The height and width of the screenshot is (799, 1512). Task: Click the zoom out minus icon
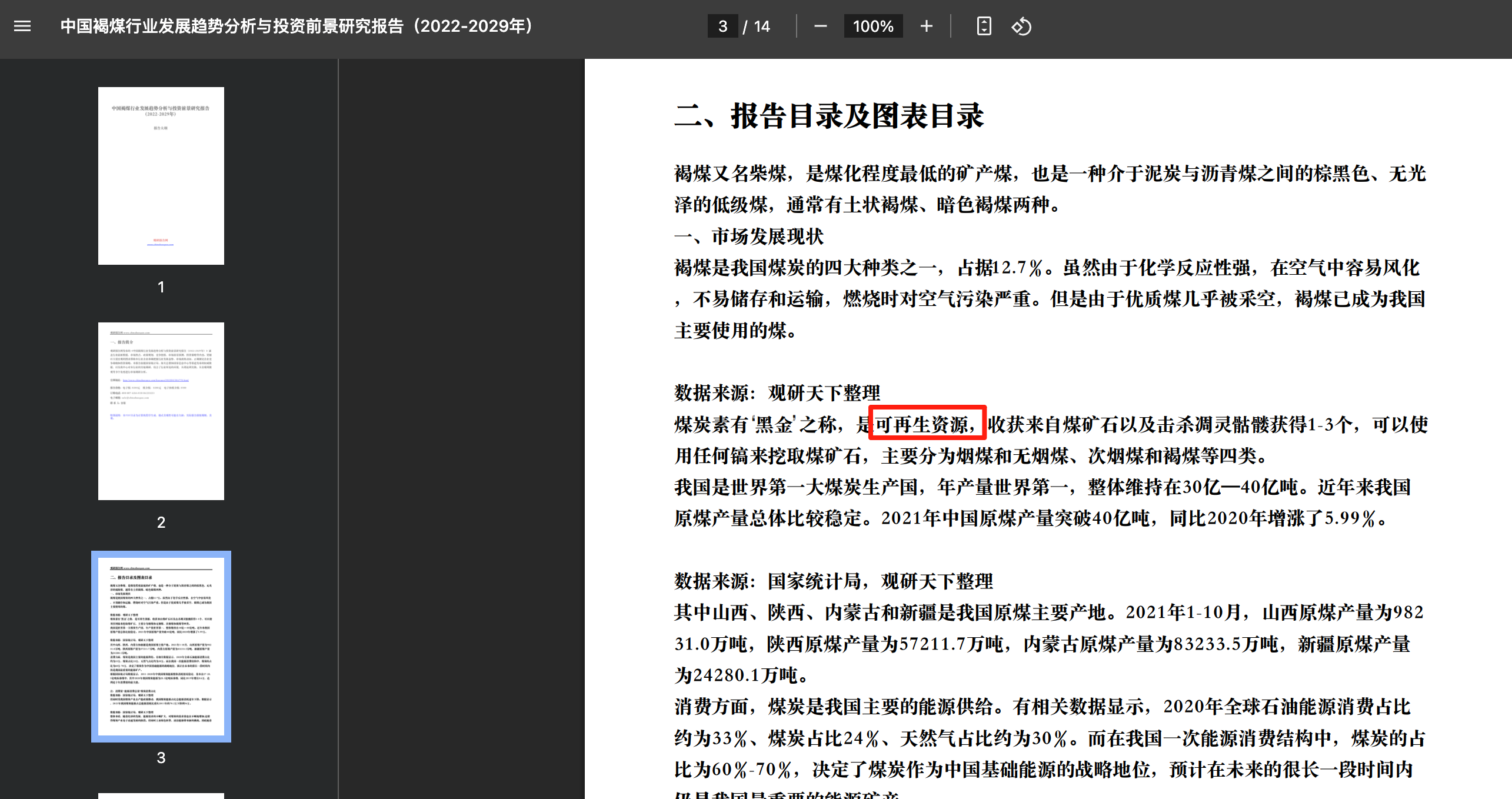[820, 26]
